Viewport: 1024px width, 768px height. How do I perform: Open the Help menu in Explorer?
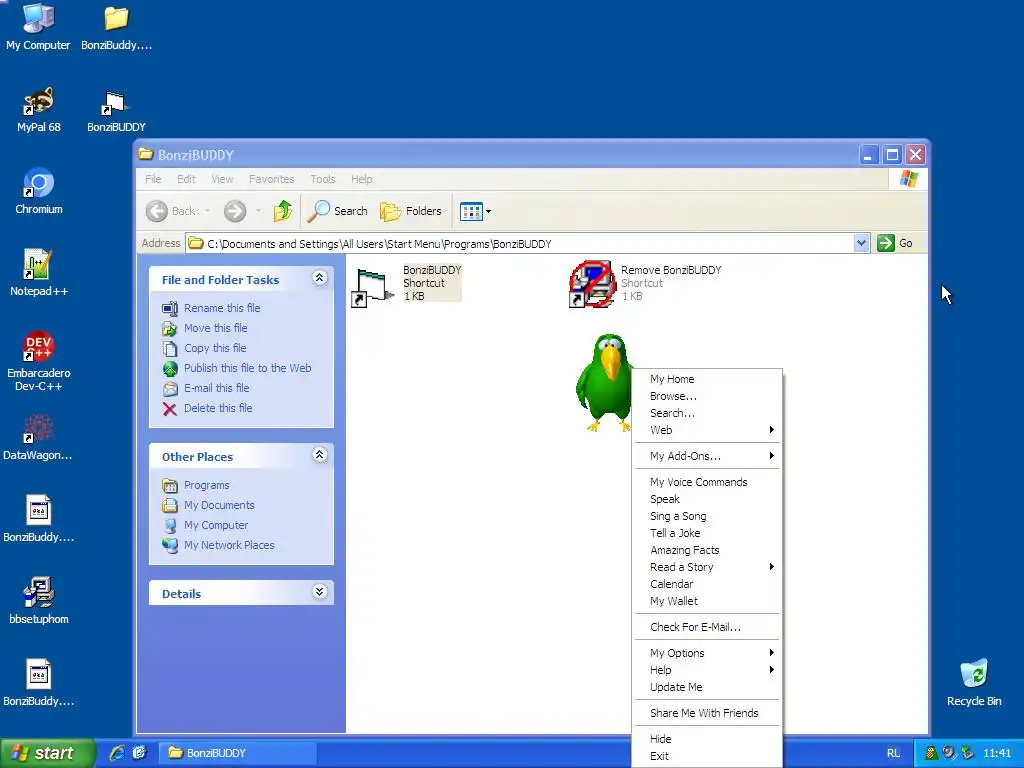(361, 179)
